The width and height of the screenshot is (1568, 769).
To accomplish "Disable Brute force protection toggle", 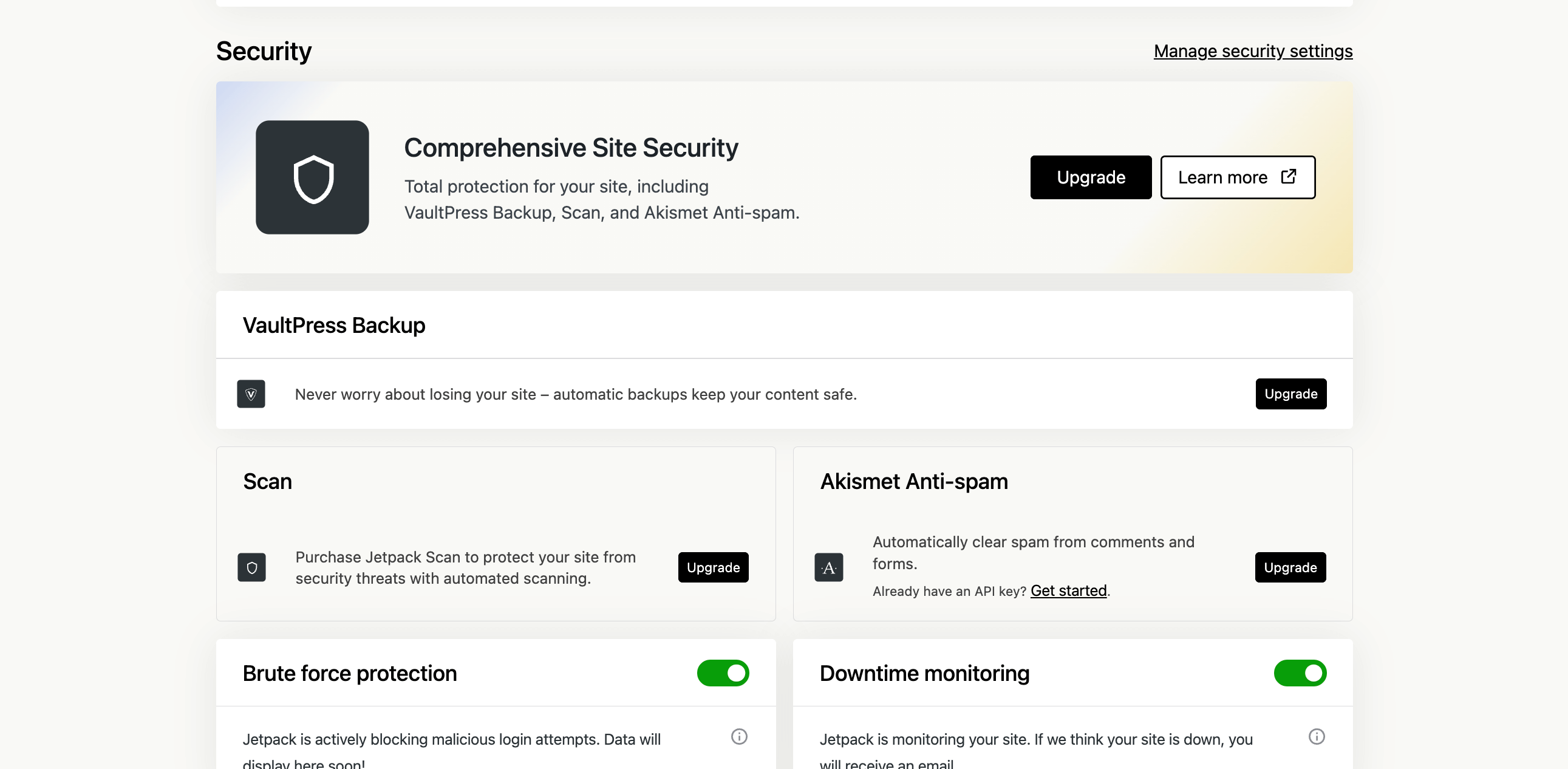I will [723, 673].
